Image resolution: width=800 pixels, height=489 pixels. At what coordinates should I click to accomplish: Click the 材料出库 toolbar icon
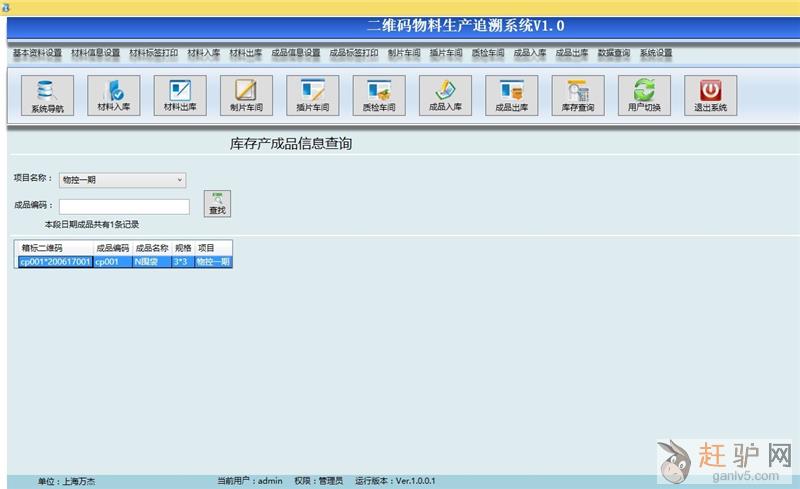pyautogui.click(x=180, y=96)
